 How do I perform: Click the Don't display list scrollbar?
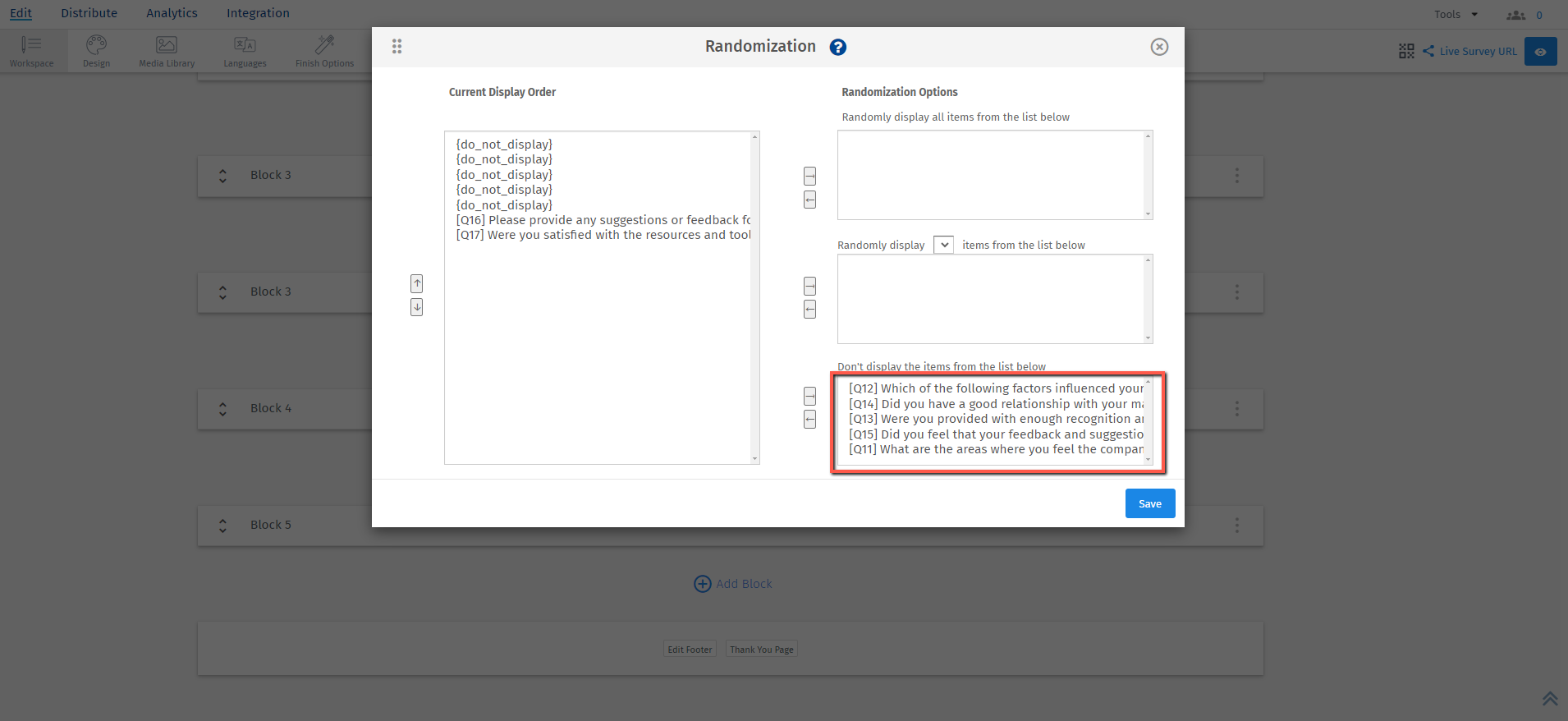click(x=1148, y=420)
